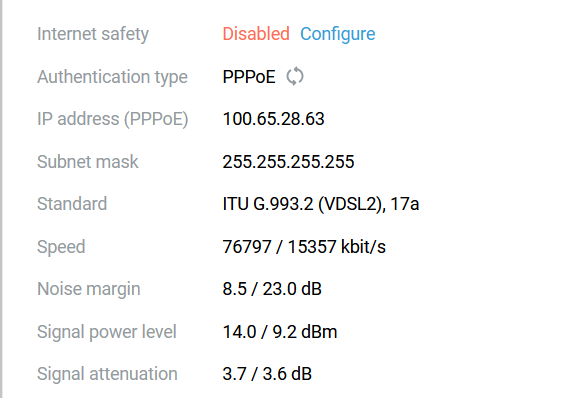
Task: Click the Authentication type label
Action: (x=112, y=77)
